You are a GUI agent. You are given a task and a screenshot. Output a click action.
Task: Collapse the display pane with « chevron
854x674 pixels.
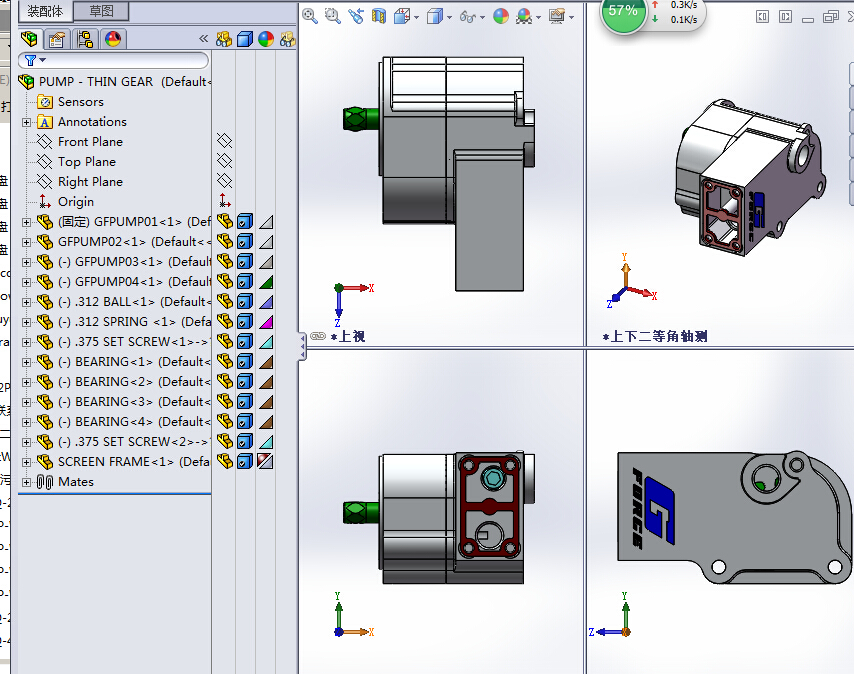tap(203, 39)
